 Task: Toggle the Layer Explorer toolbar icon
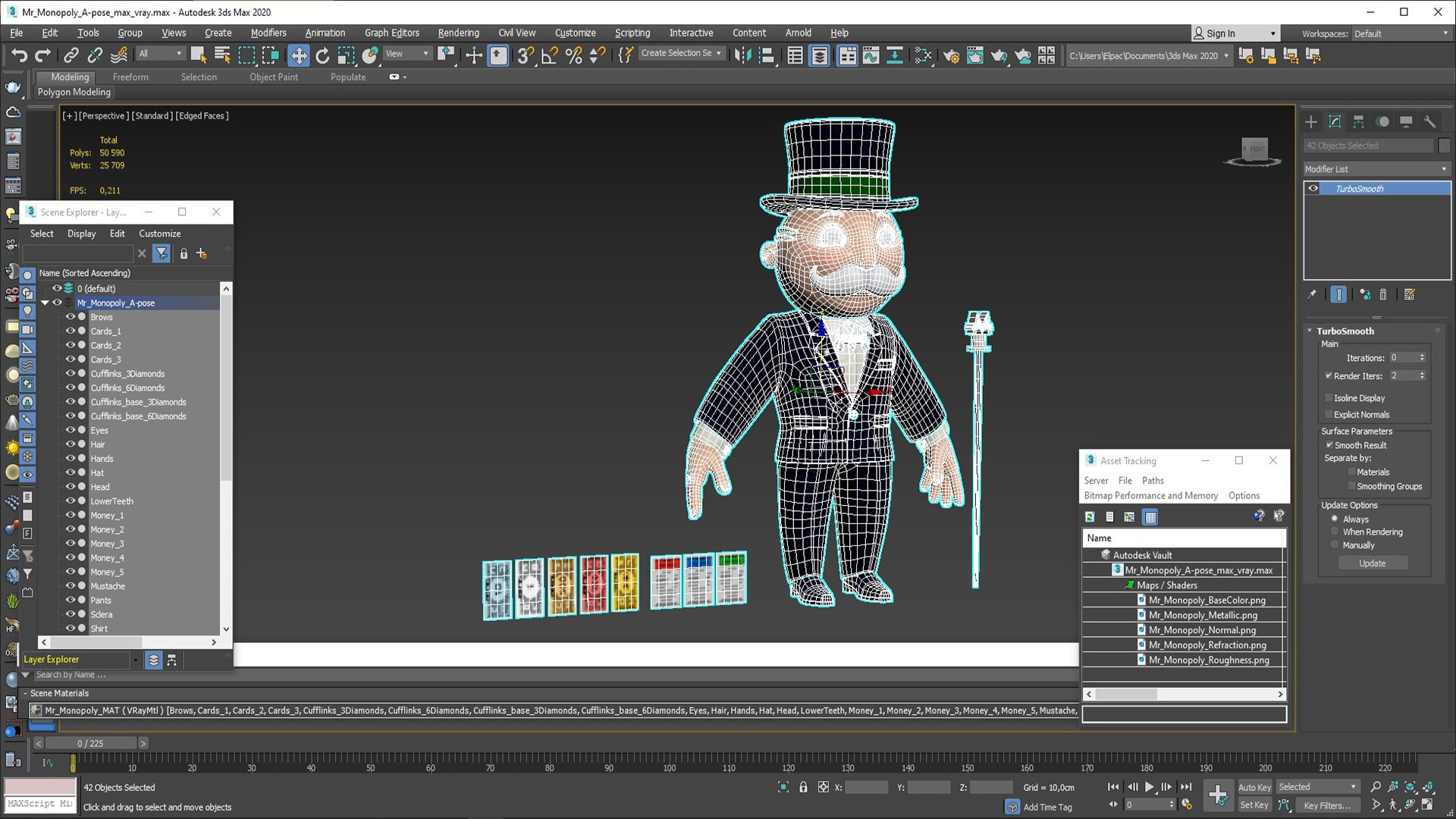pyautogui.click(x=820, y=55)
